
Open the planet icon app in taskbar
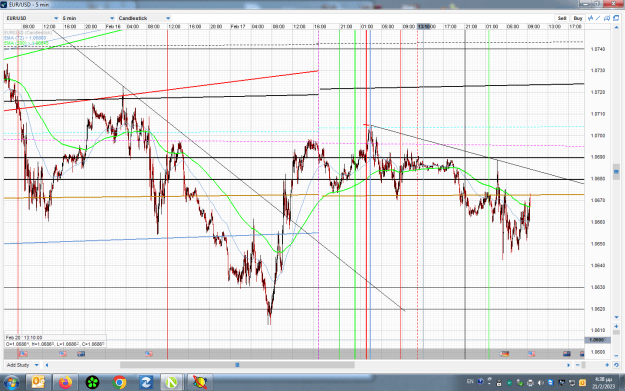(200, 382)
